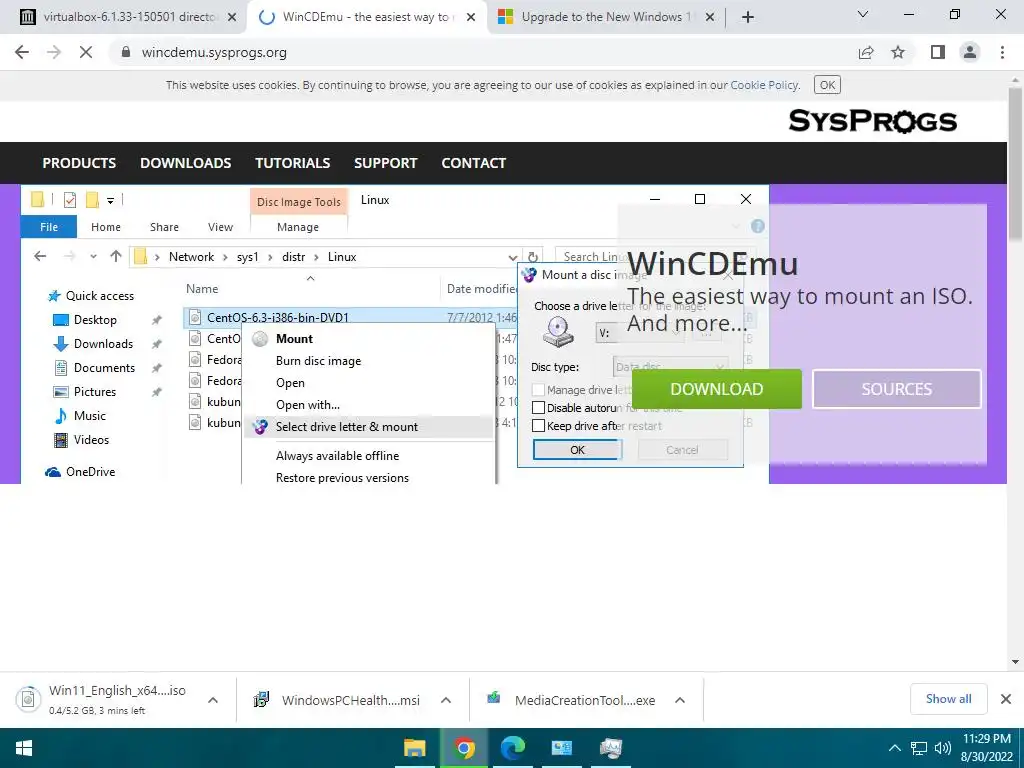Click the green DOWNLOAD button
Image resolution: width=1024 pixels, height=768 pixels.
point(716,389)
